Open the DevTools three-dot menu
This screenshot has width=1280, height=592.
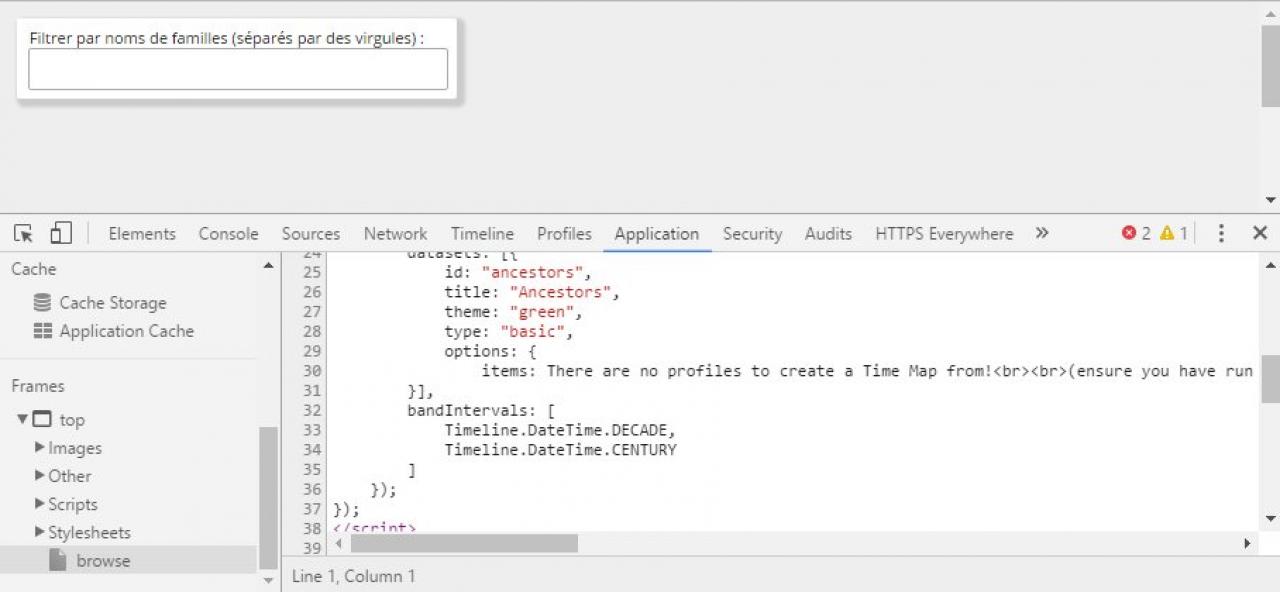(1221, 233)
